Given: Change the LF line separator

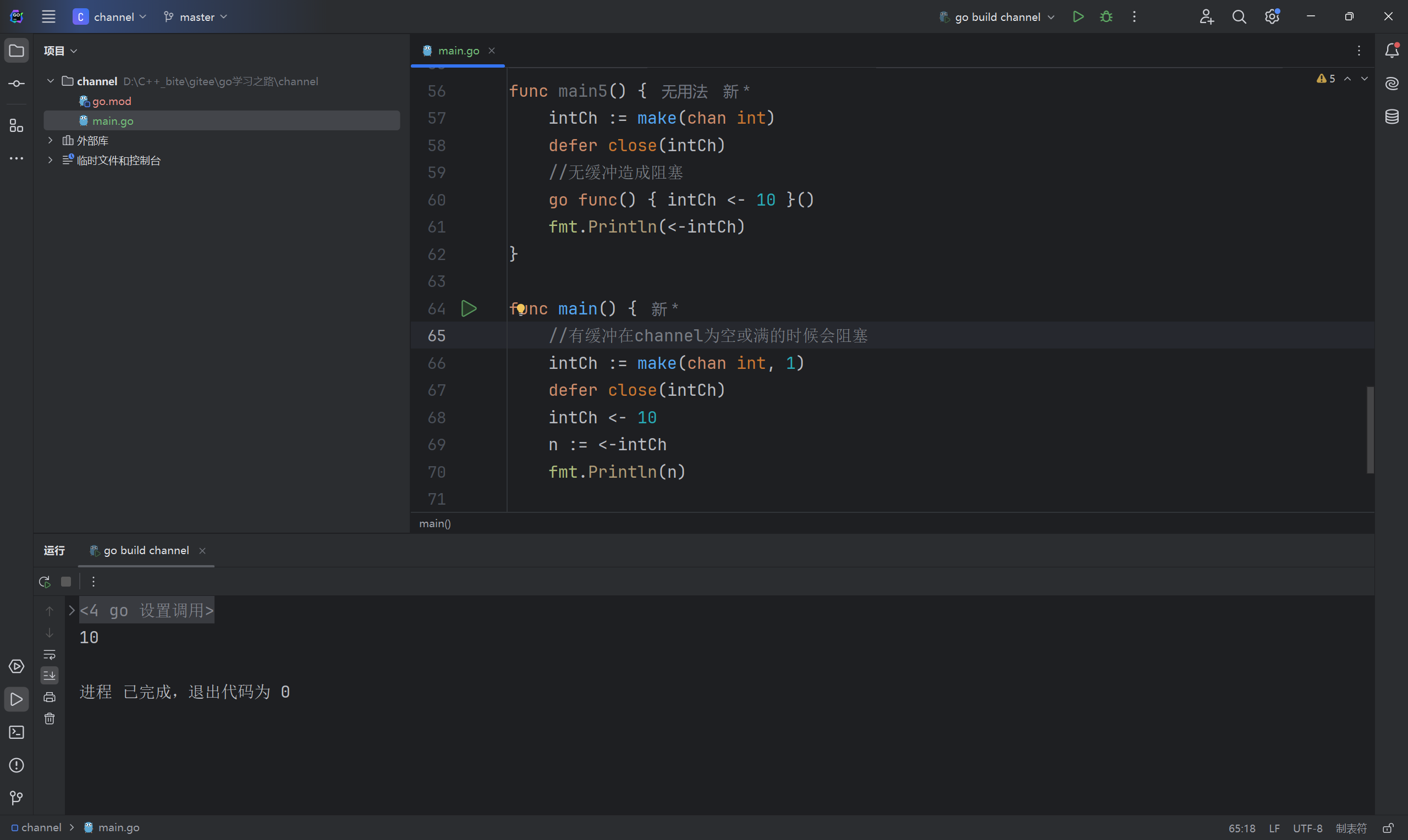Looking at the screenshot, I should tap(1274, 828).
